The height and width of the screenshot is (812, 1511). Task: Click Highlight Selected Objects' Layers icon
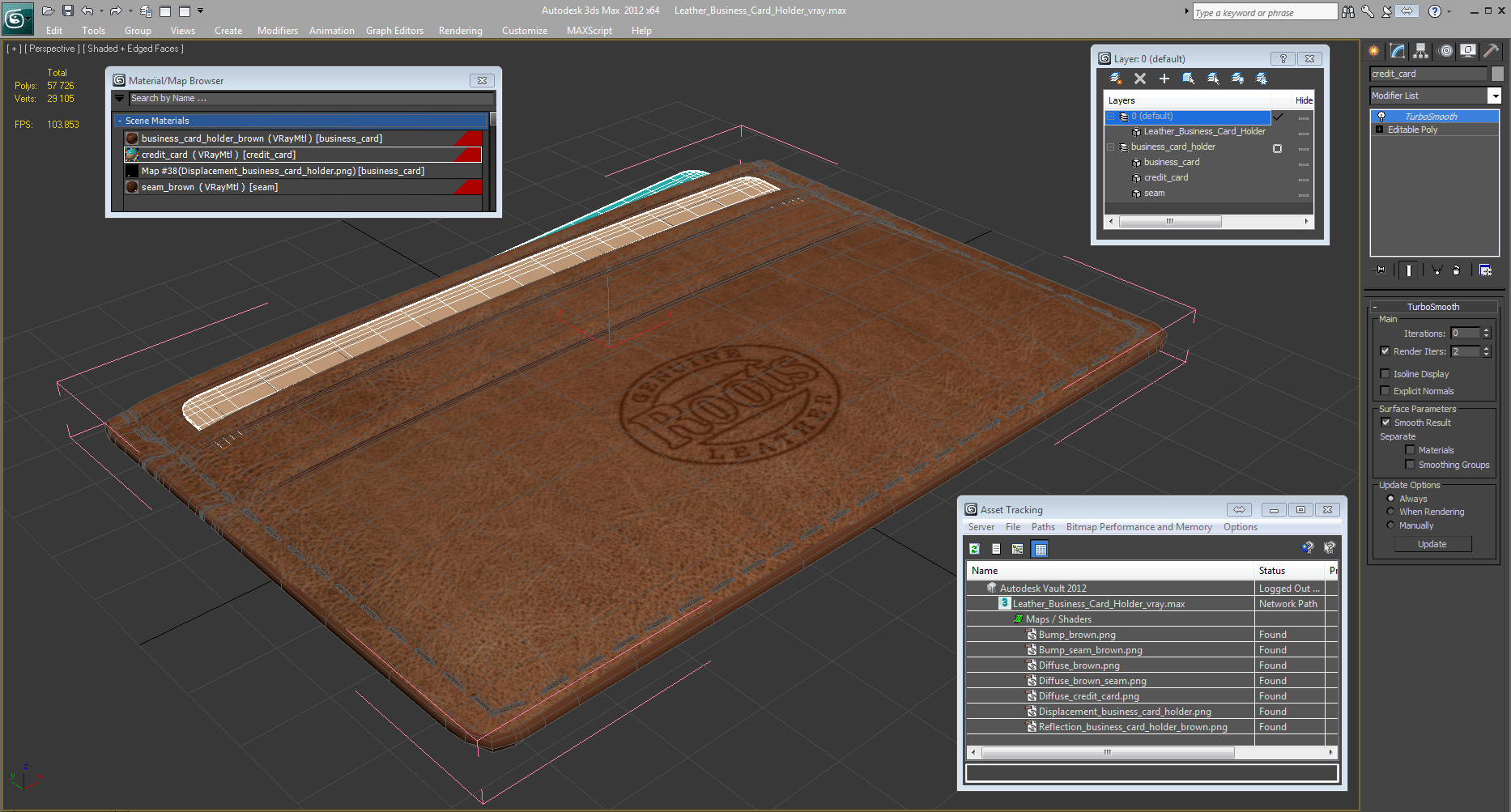(1213, 79)
